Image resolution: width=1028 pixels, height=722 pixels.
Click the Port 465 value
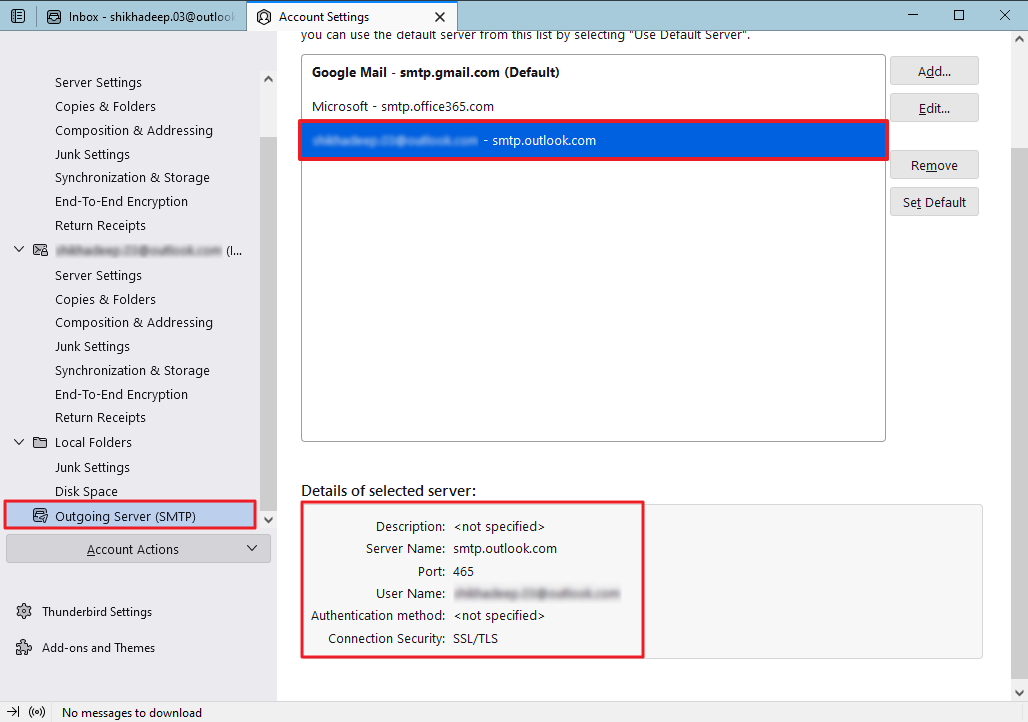(463, 571)
